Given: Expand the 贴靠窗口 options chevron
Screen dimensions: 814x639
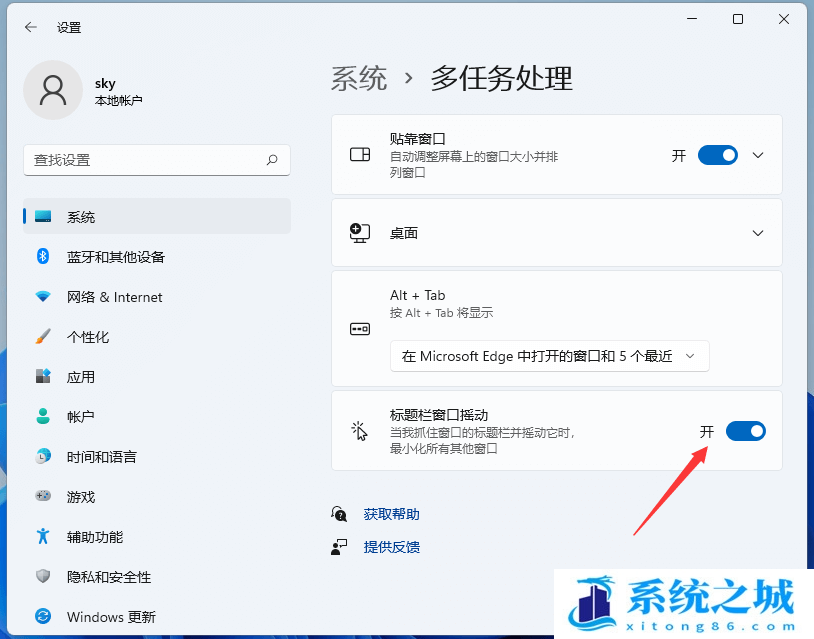Looking at the screenshot, I should 758,155.
